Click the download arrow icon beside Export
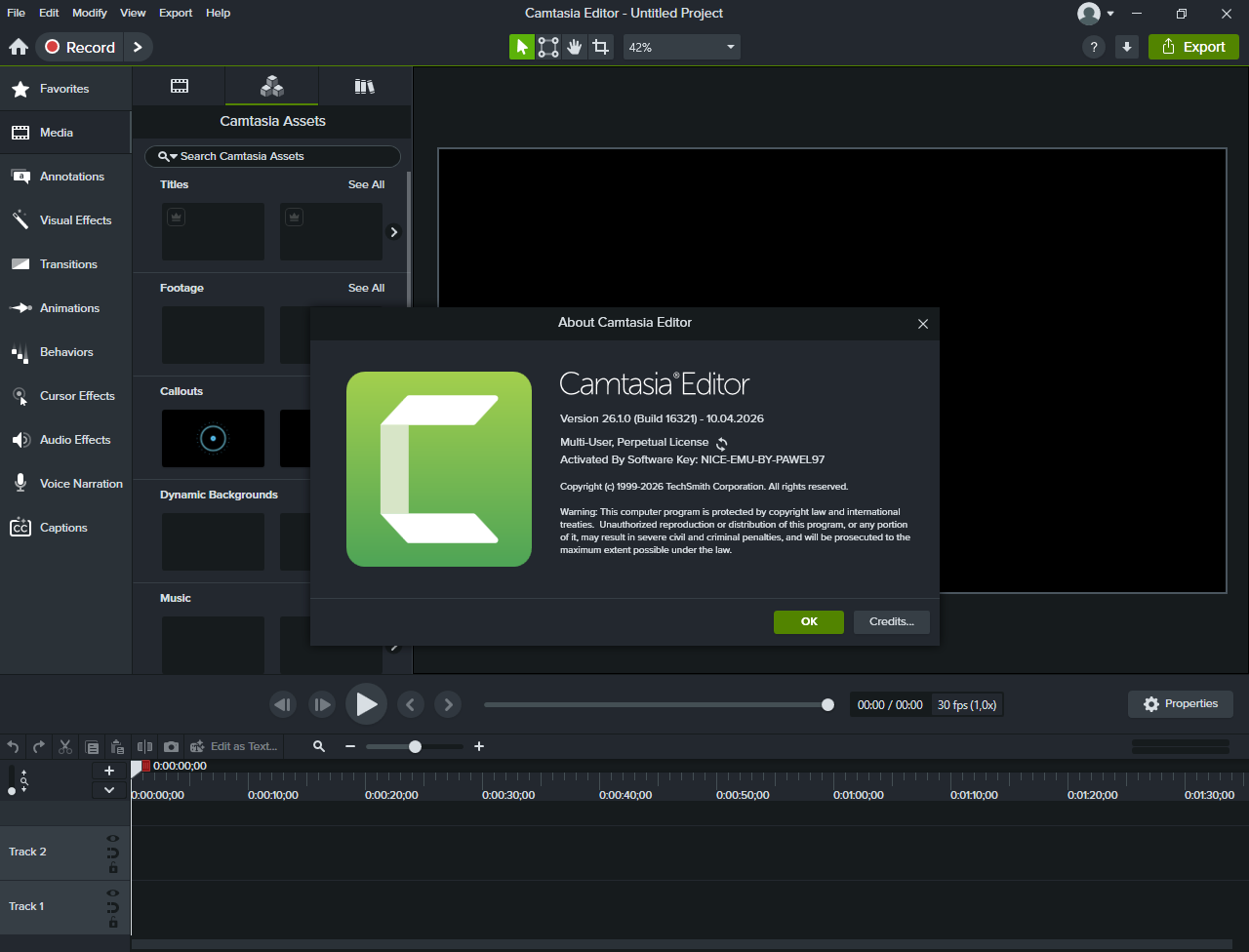The image size is (1249, 952). point(1127,47)
